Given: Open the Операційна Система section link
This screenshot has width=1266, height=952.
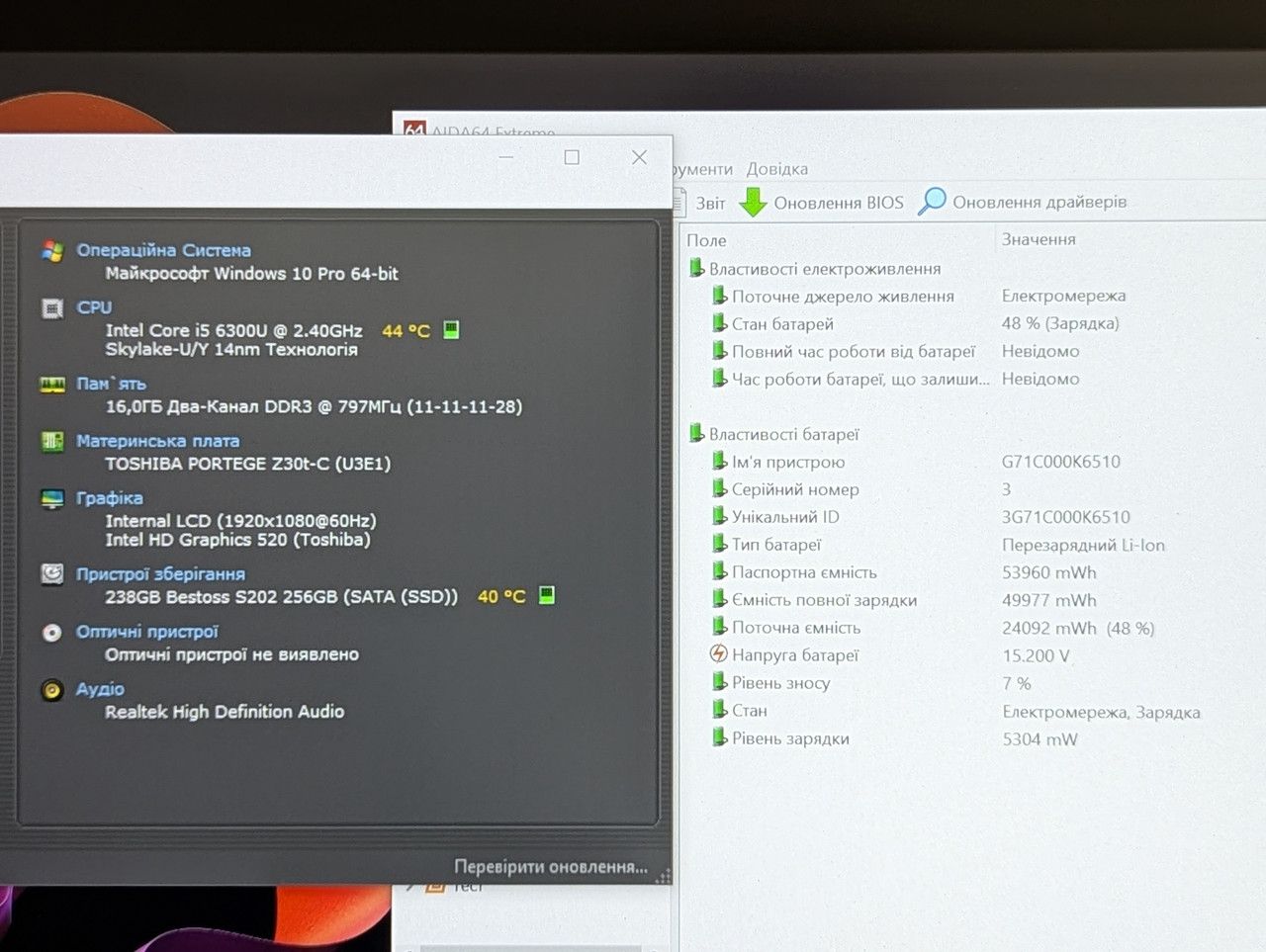Looking at the screenshot, I should click(163, 251).
